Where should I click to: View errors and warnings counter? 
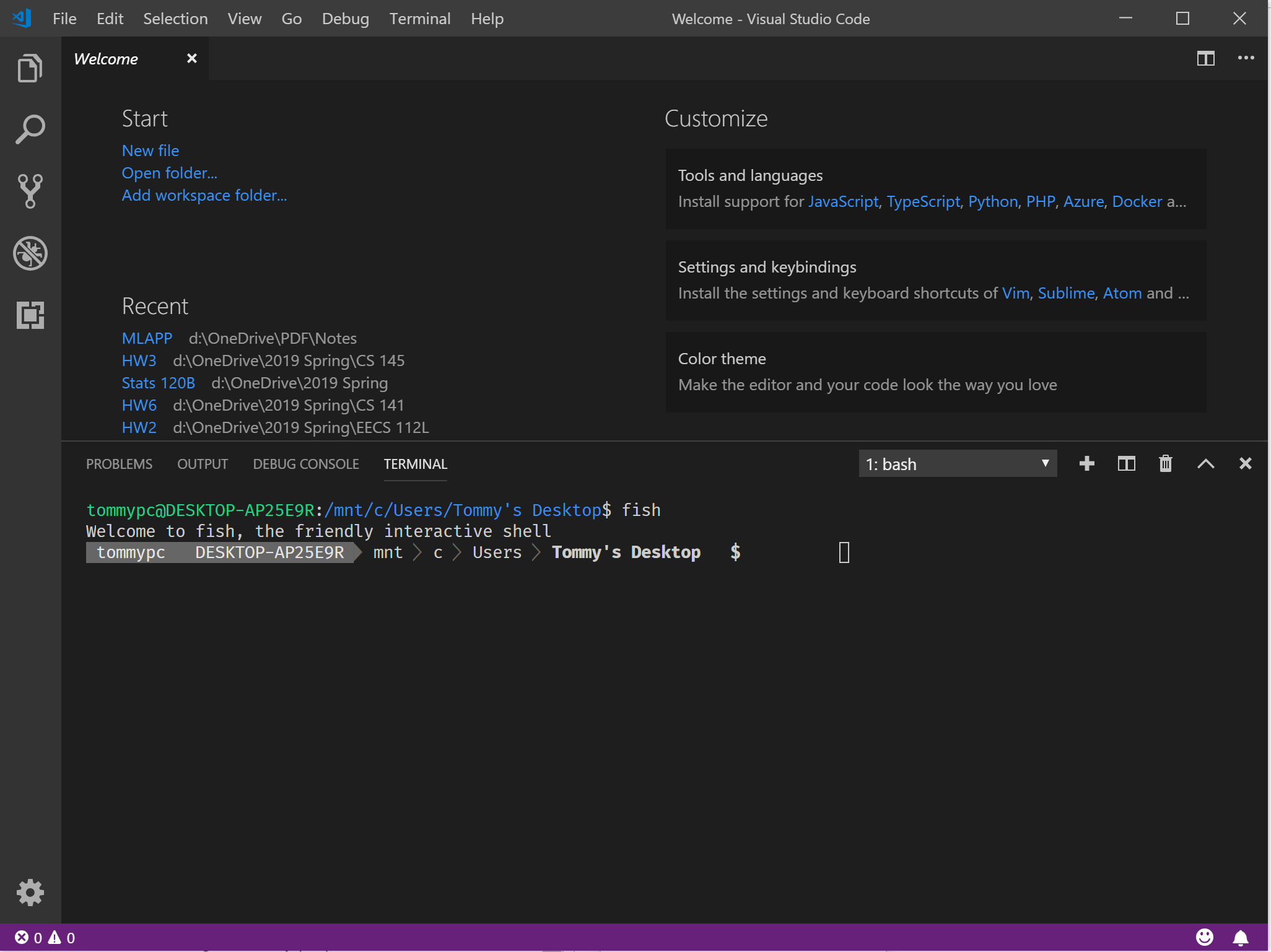pyautogui.click(x=43, y=938)
